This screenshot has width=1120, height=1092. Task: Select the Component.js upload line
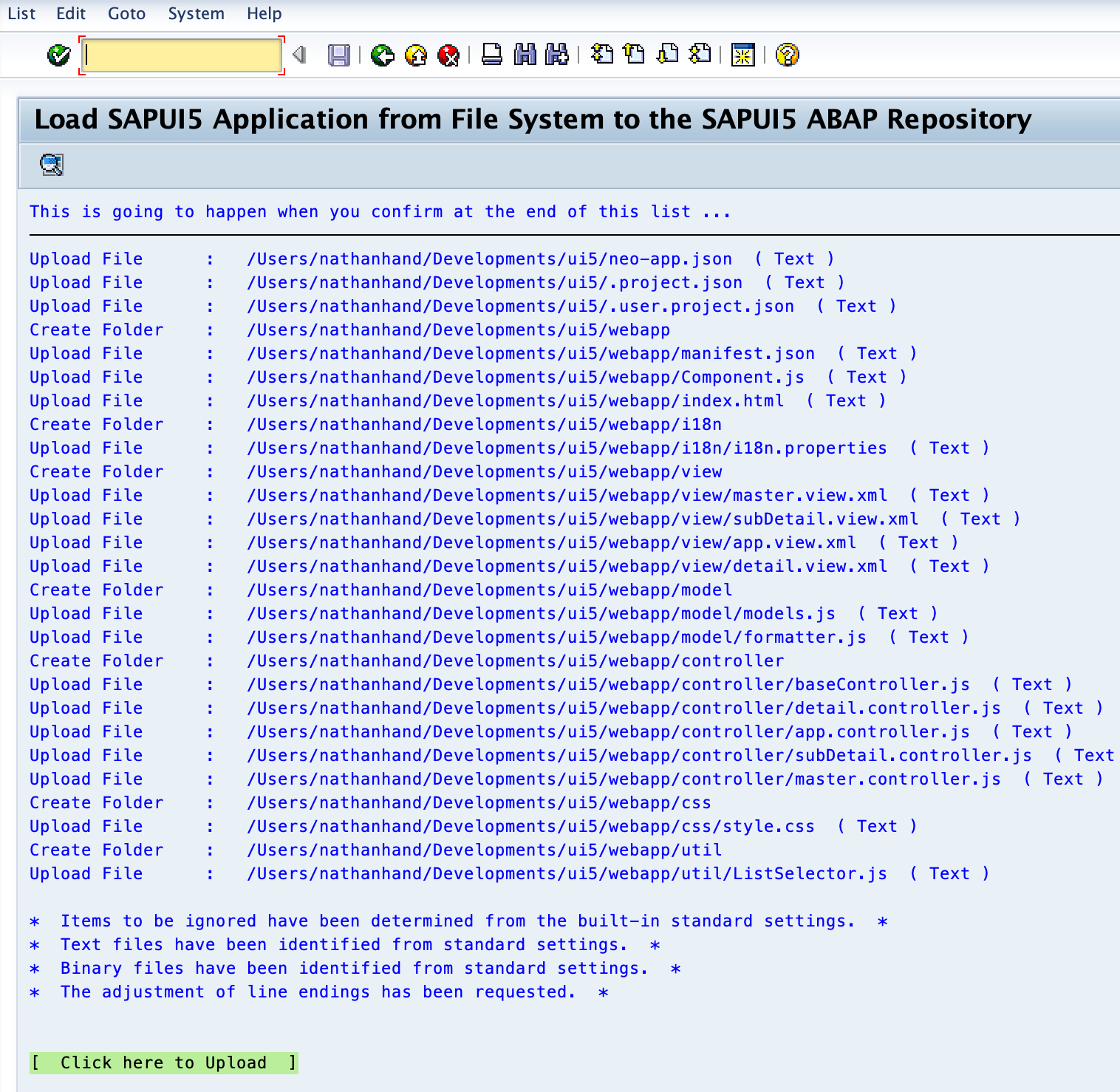pyautogui.click(x=468, y=377)
